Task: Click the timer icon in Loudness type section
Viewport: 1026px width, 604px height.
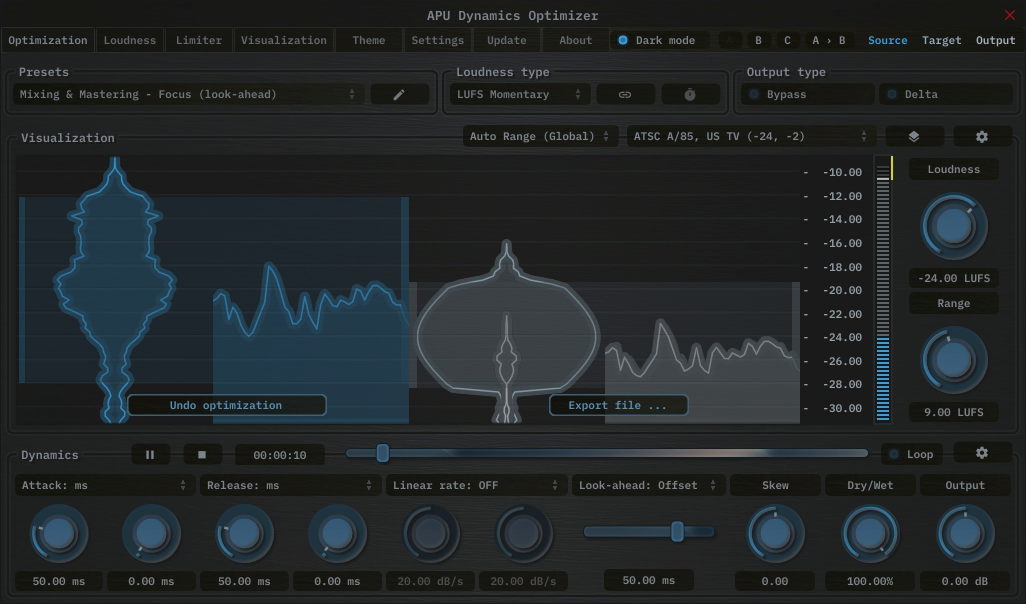Action: point(689,93)
